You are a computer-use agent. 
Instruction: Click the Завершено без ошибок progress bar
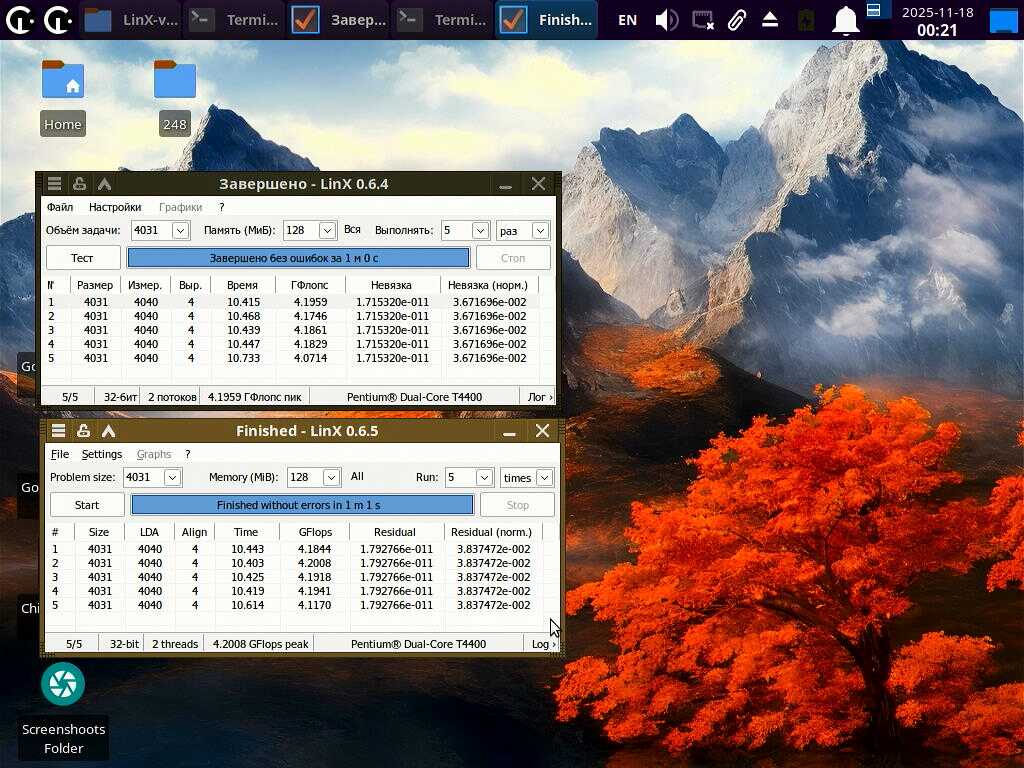coord(298,258)
